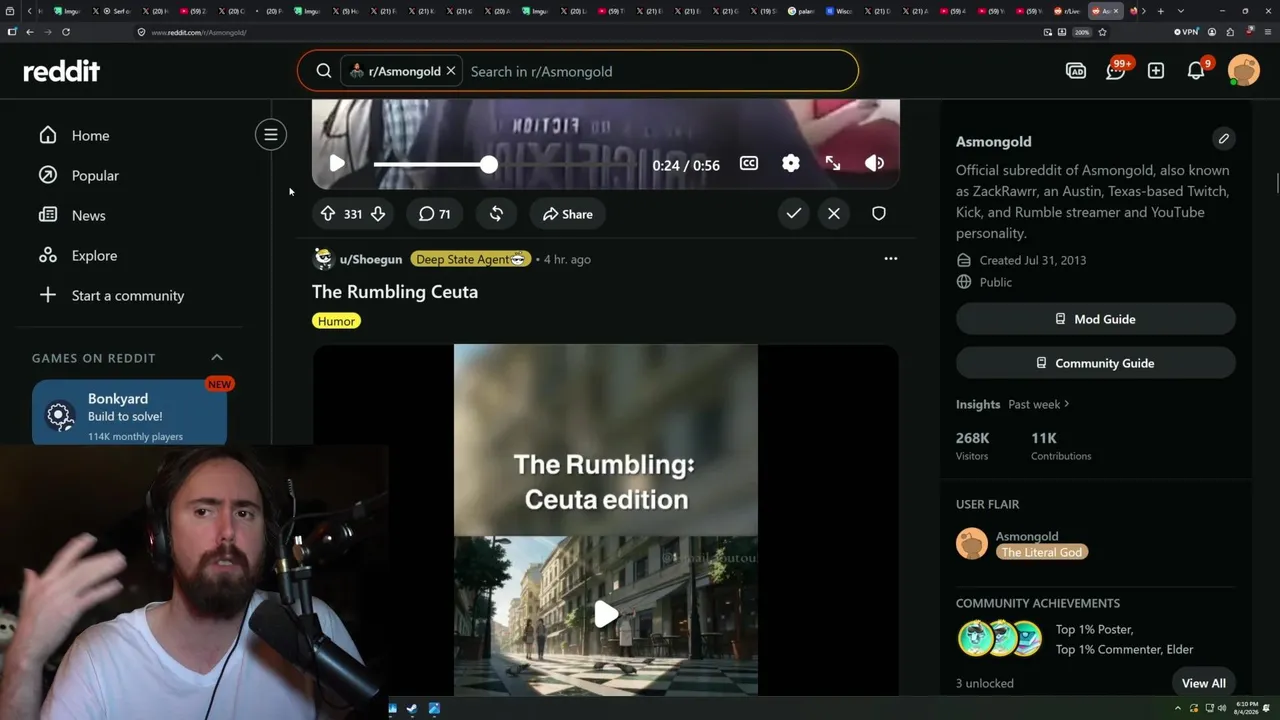The height and width of the screenshot is (720, 1280).
Task: Open News in sidebar
Action: point(88,216)
